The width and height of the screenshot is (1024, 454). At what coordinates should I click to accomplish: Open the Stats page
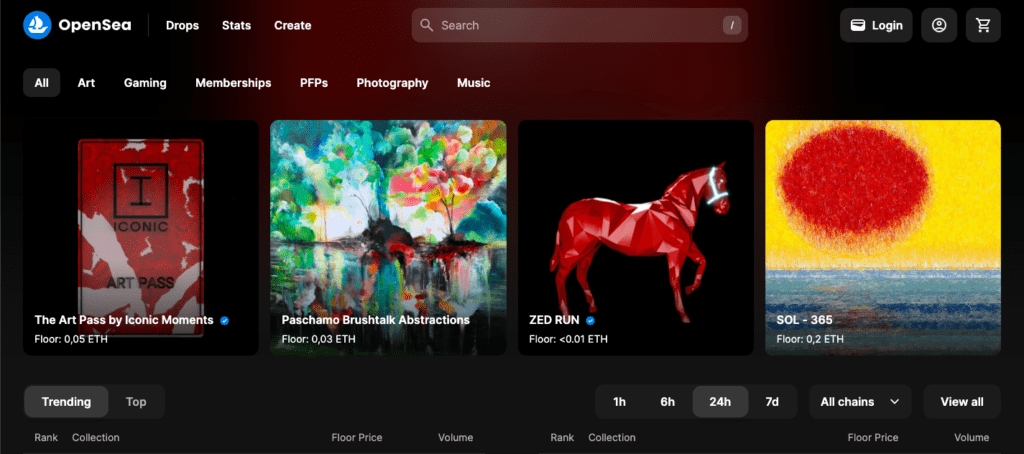click(236, 25)
